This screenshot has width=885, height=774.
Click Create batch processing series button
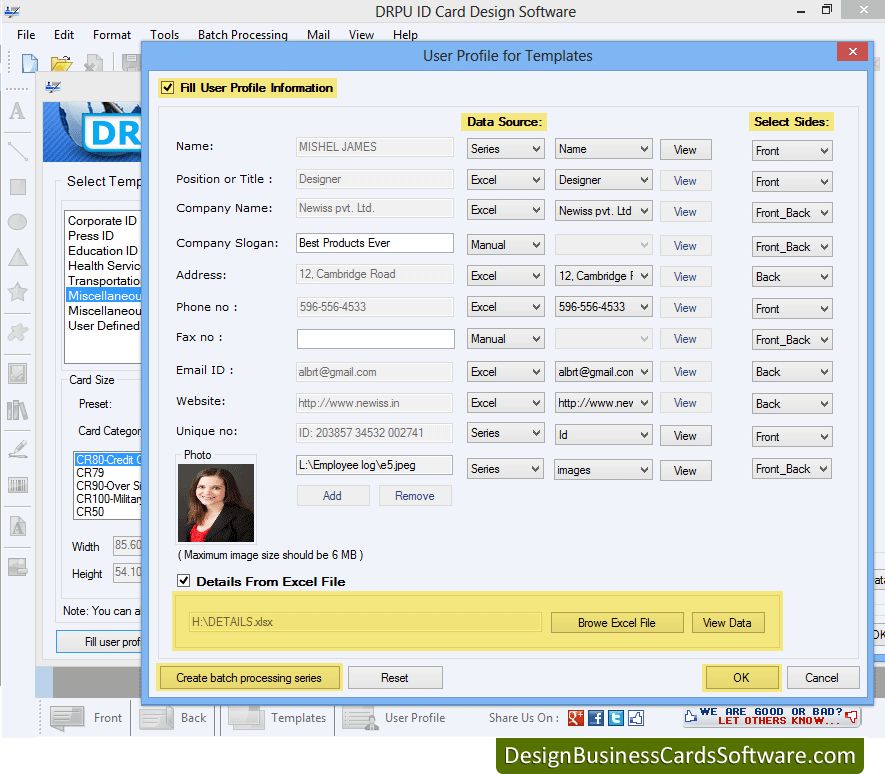coord(249,677)
